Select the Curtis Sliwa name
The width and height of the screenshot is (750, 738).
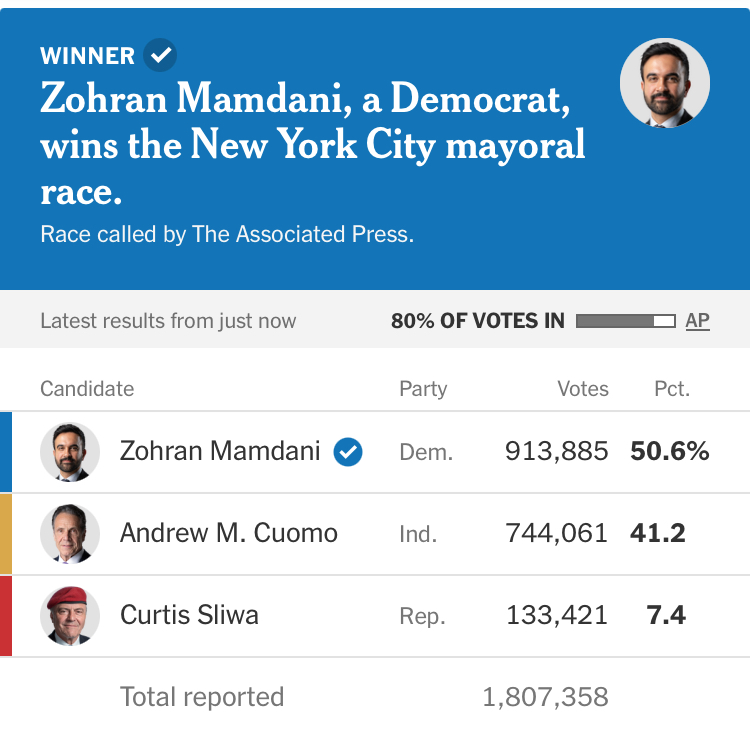coord(189,614)
